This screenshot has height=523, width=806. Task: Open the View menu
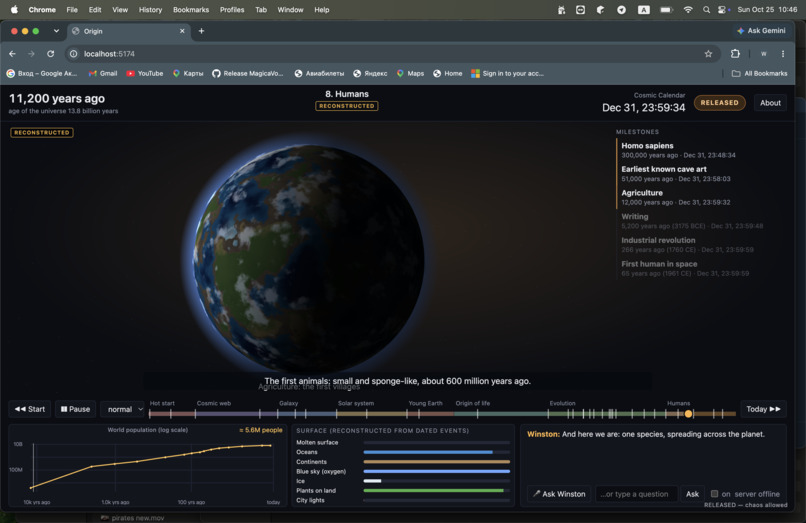(x=120, y=9)
